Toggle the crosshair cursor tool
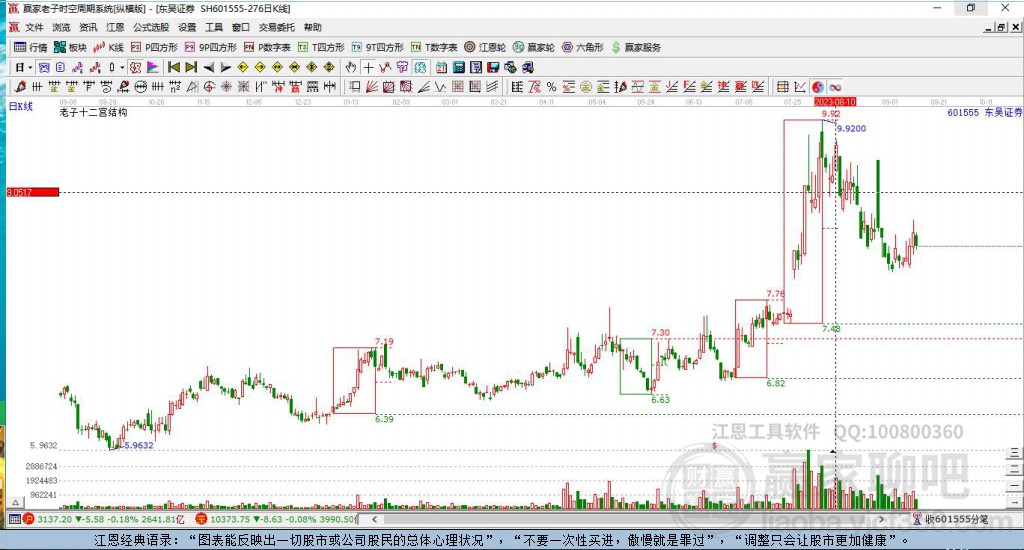The image size is (1024, 550). pyautogui.click(x=368, y=67)
